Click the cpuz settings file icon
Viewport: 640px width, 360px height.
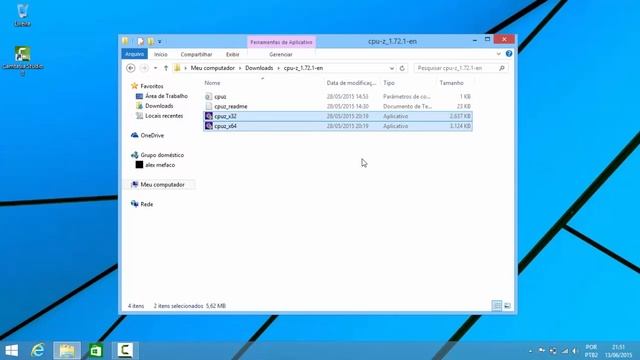pos(209,97)
